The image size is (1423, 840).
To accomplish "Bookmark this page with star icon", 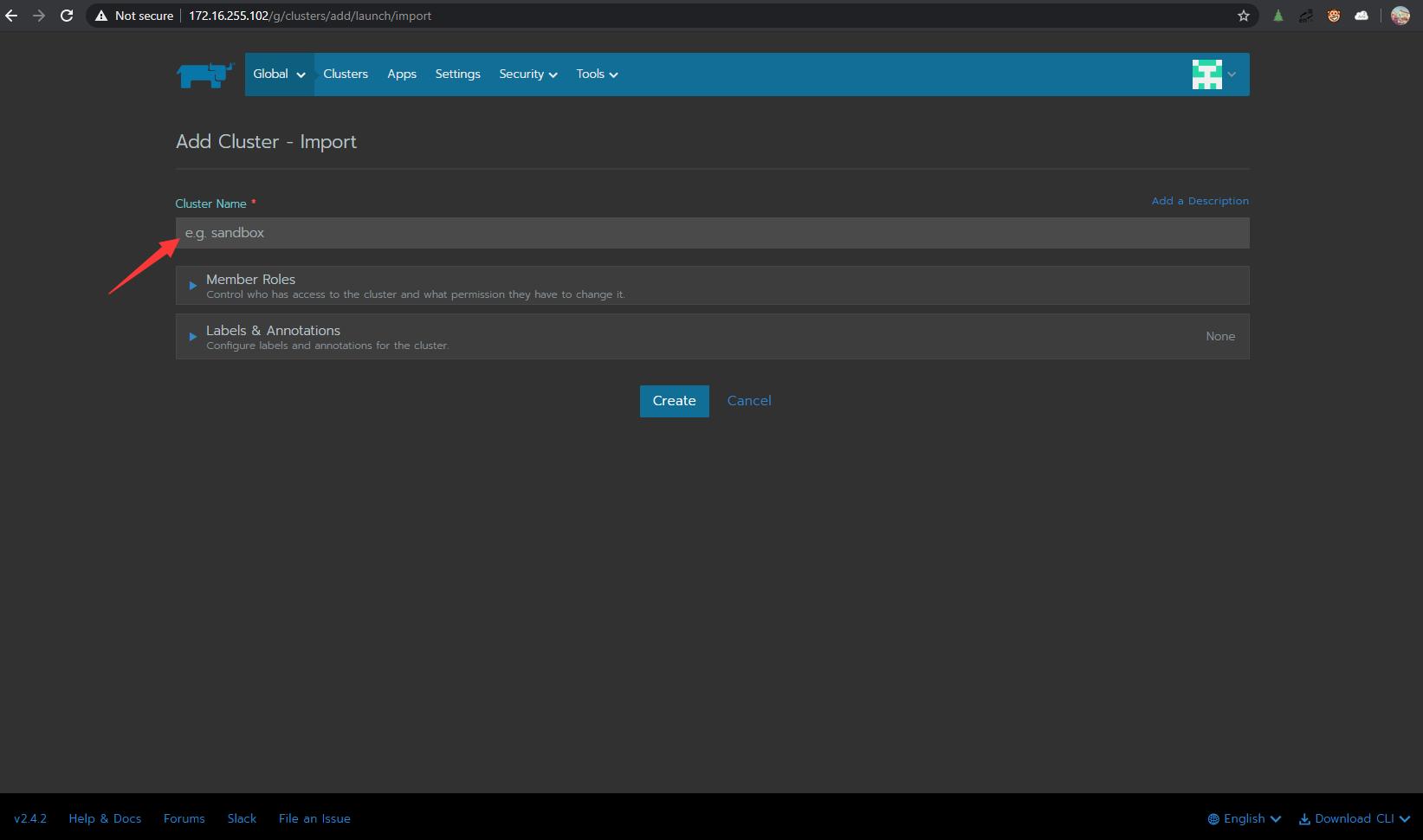I will (x=1243, y=16).
